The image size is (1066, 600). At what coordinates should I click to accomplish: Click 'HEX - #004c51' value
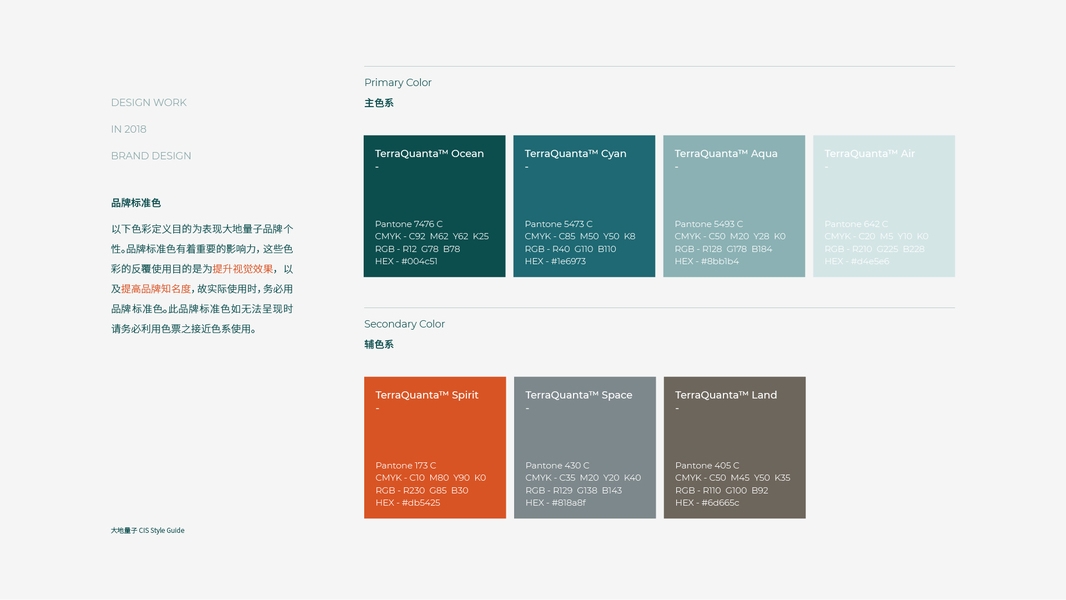click(406, 261)
